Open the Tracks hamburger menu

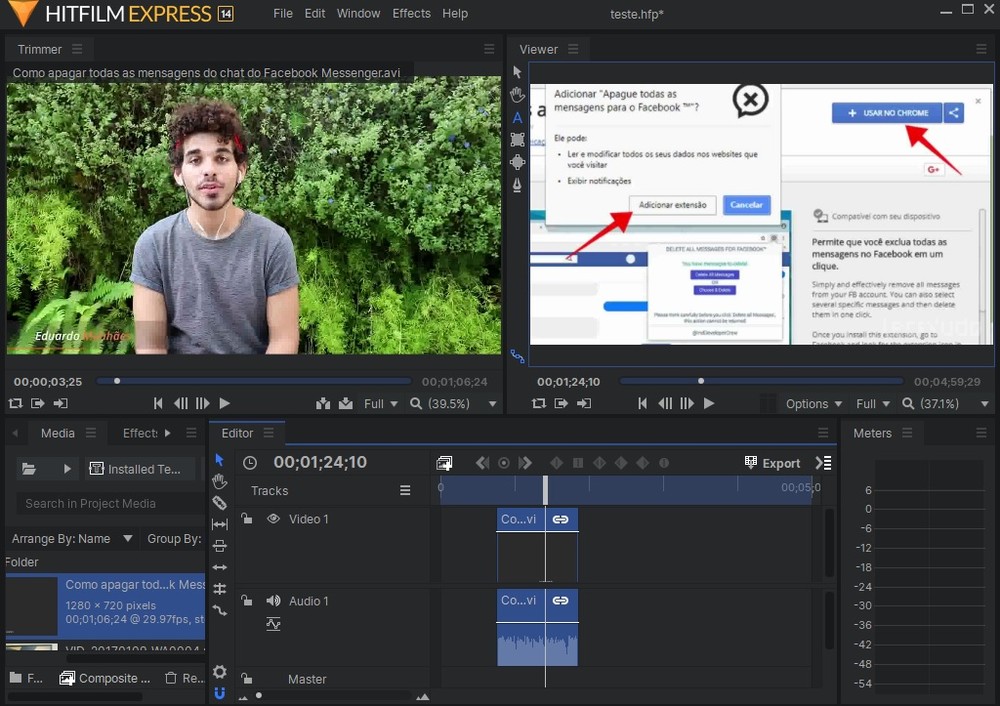tap(405, 490)
